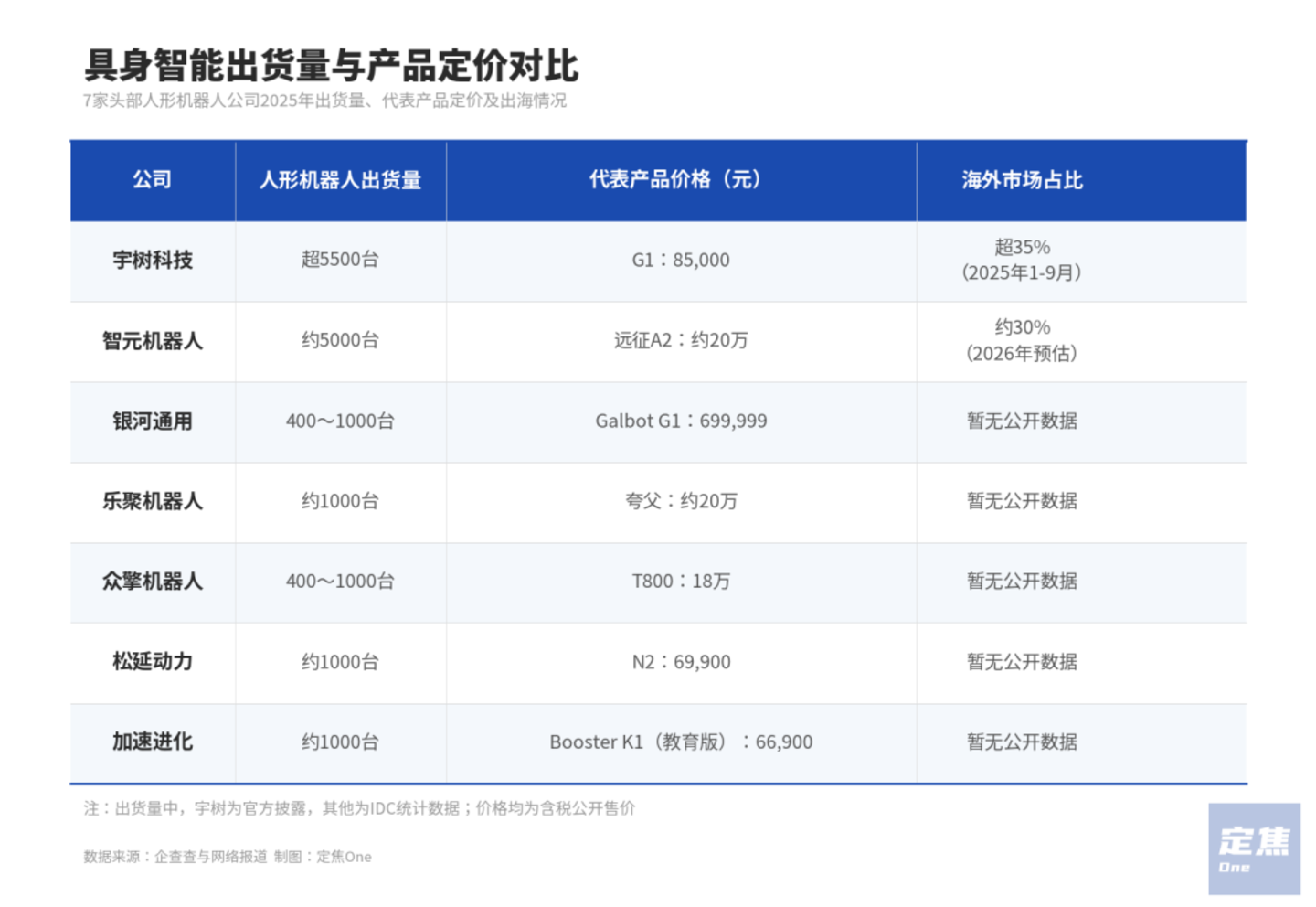
Task: Click the 超5500台 shipment cell
Action: [341, 260]
